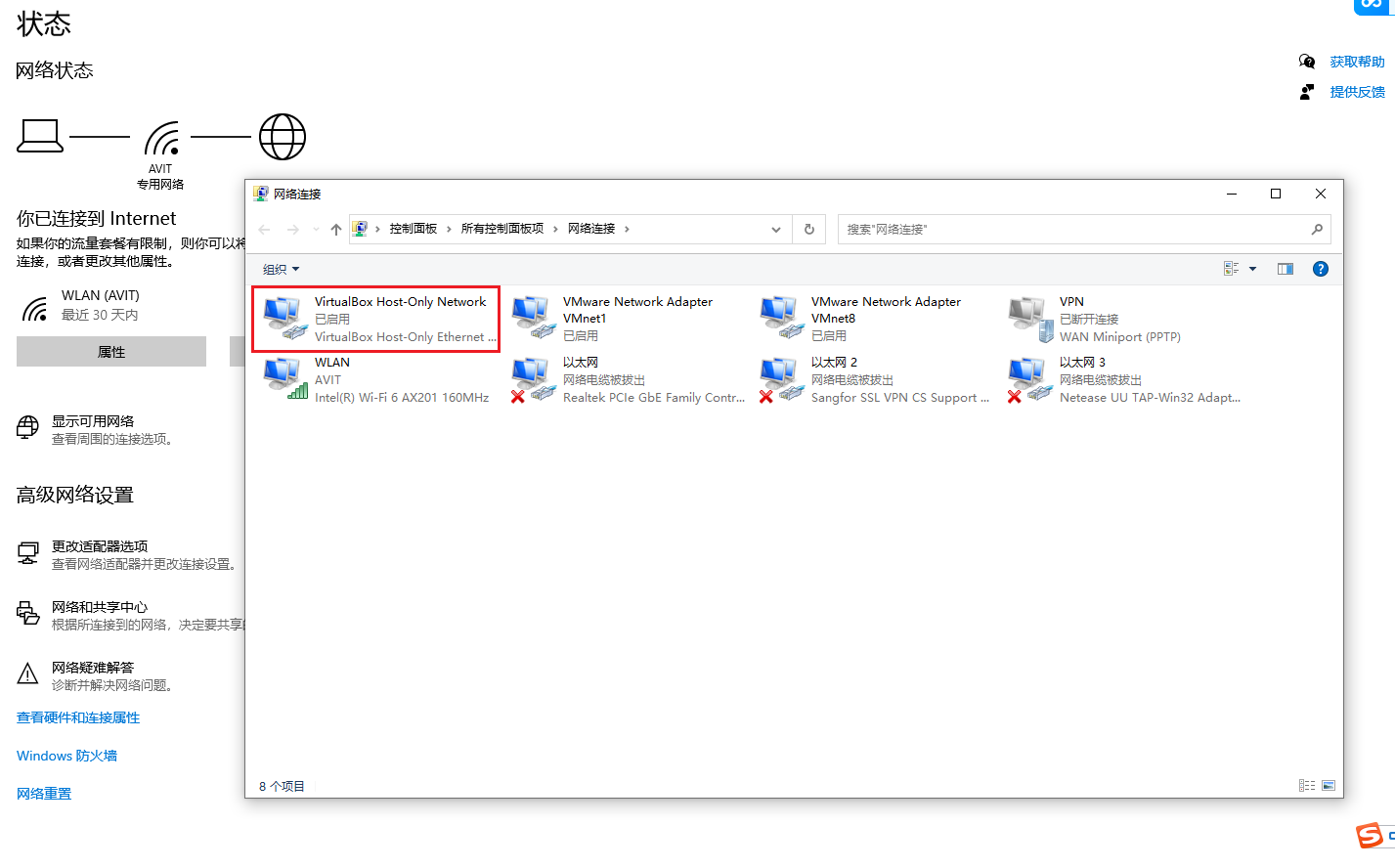Select the VMware Network Adapter VMnet1 icon
The image size is (1395, 868).
533,319
